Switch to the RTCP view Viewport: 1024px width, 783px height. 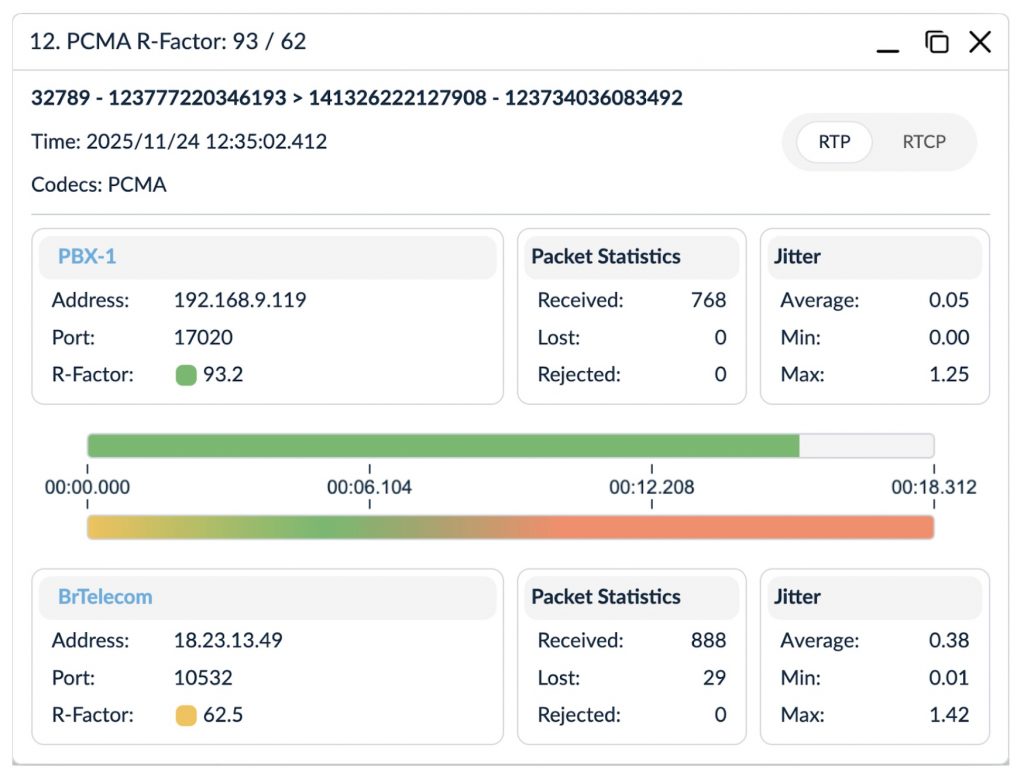click(x=923, y=142)
